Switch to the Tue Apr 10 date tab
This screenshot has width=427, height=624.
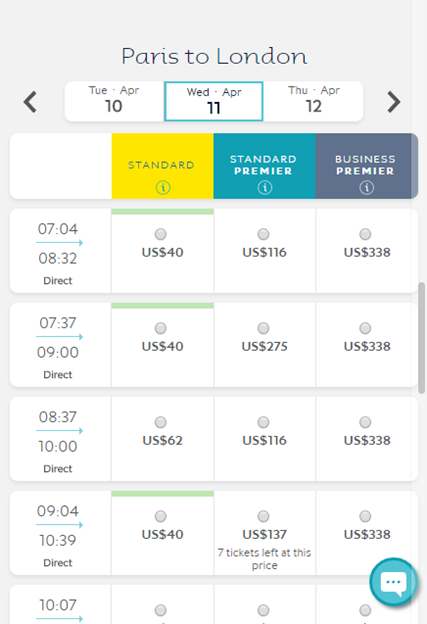point(114,101)
